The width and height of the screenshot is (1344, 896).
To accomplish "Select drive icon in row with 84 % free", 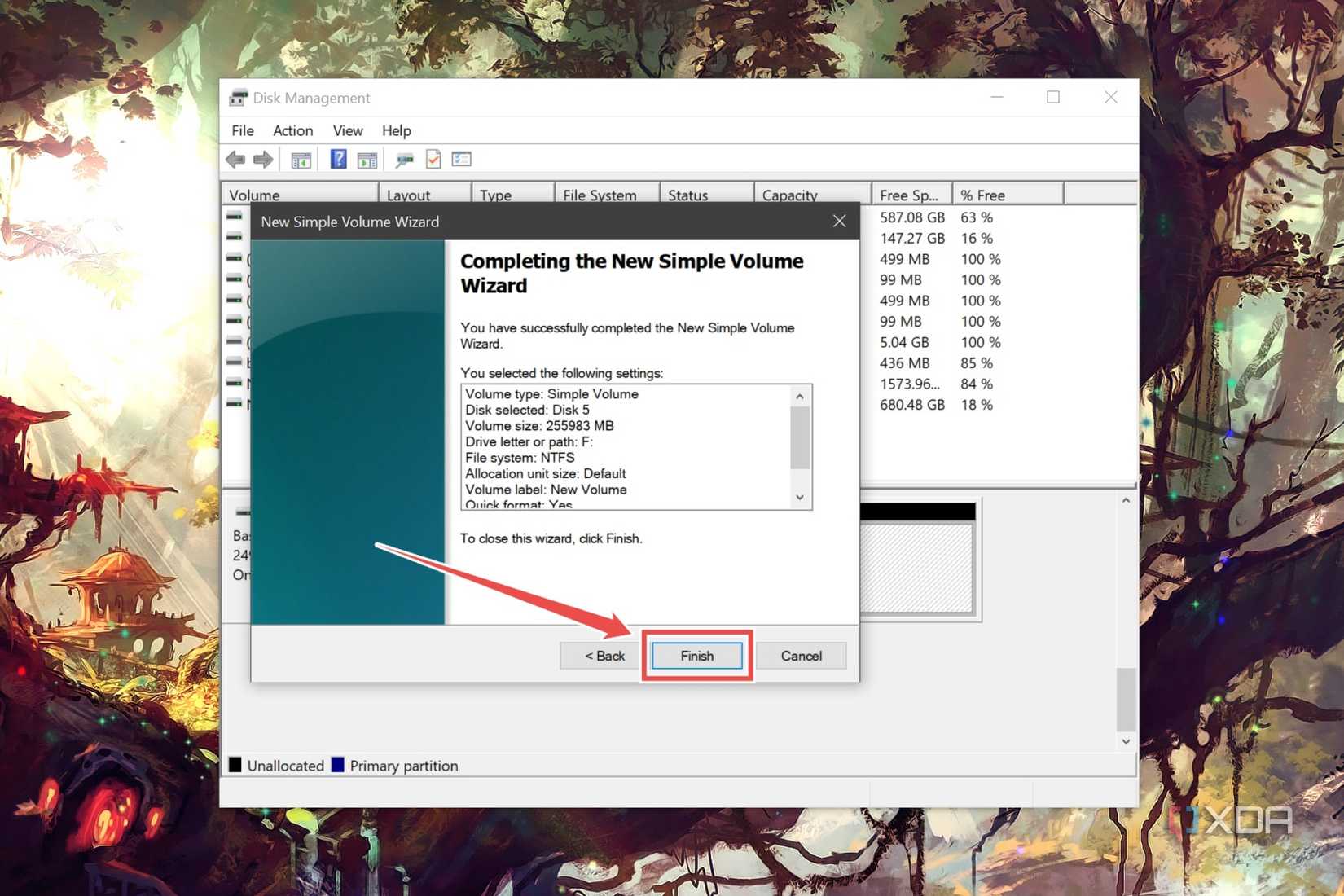I will pyautogui.click(x=235, y=383).
